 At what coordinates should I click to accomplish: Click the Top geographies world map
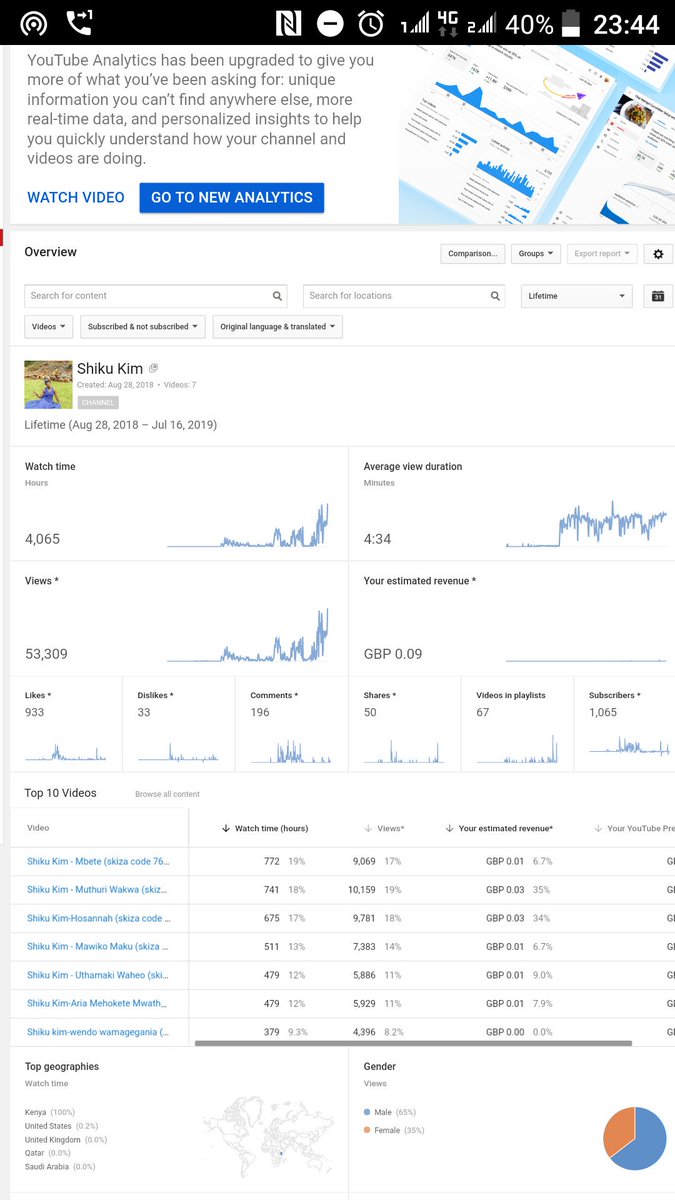coord(268,1135)
